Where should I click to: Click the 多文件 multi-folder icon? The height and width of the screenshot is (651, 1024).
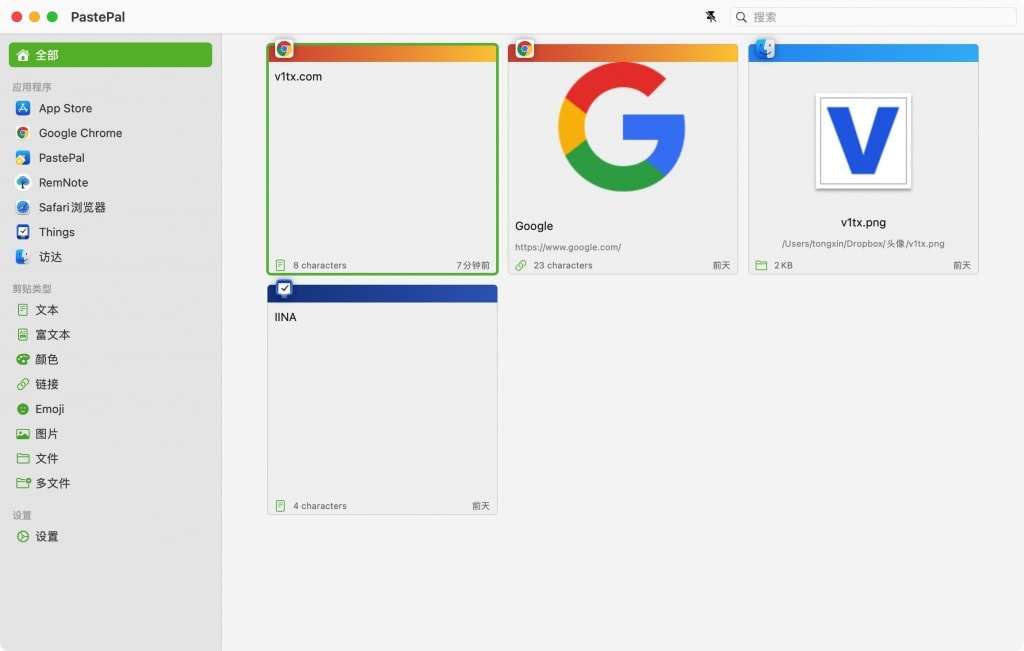pyautogui.click(x=24, y=484)
